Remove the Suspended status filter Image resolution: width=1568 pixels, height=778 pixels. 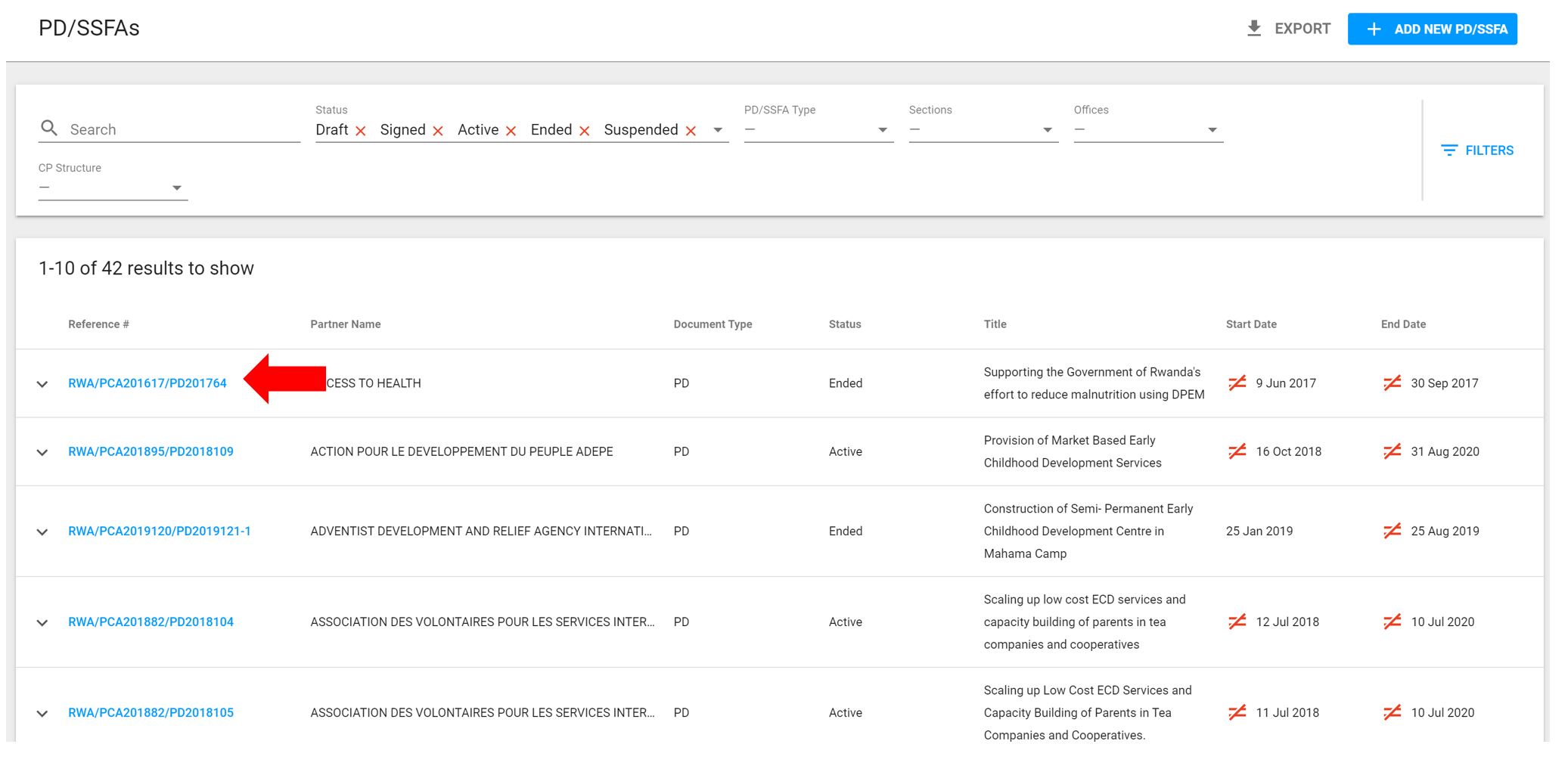[691, 130]
